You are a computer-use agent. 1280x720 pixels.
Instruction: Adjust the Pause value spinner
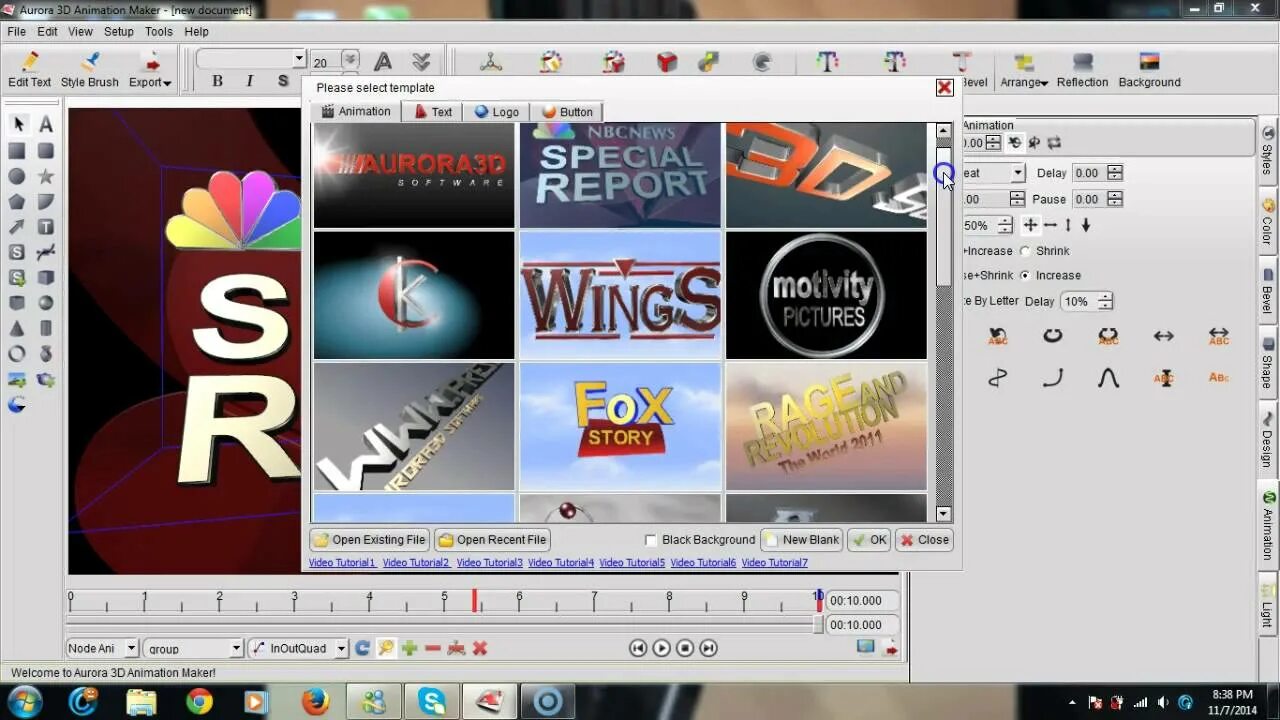click(1115, 199)
